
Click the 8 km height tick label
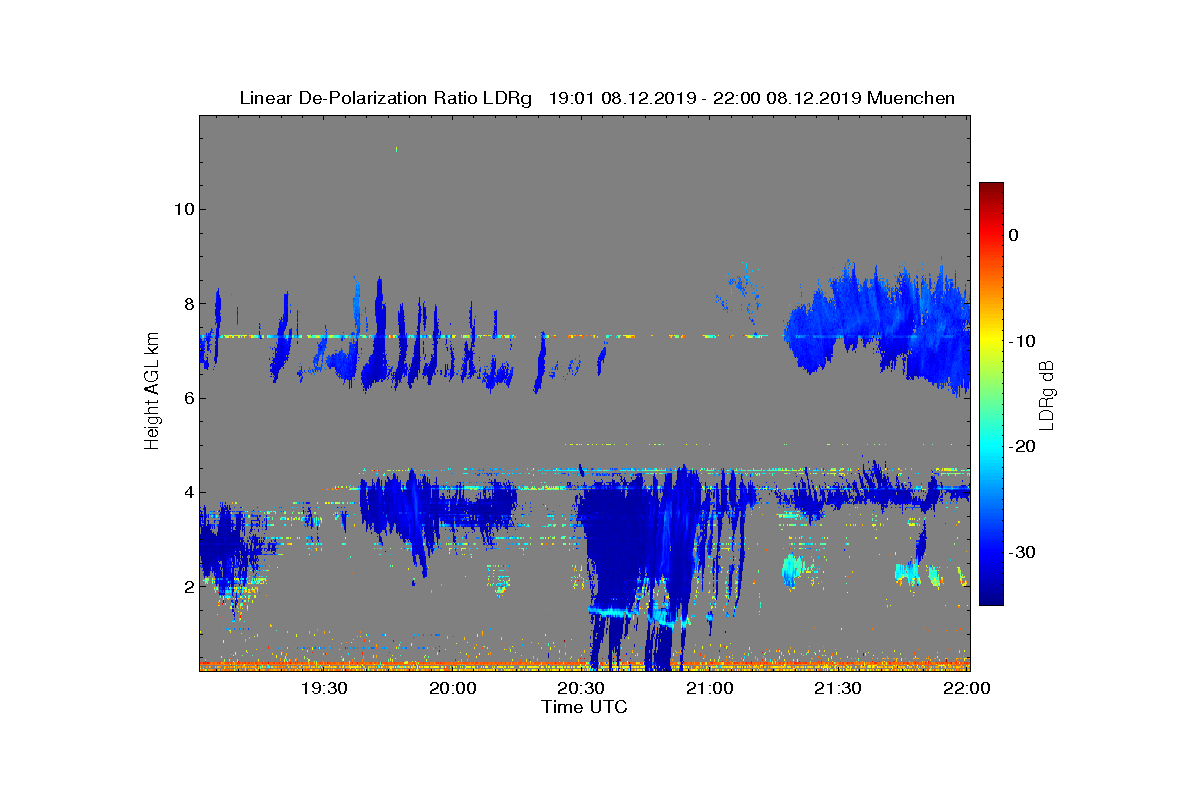[188, 303]
